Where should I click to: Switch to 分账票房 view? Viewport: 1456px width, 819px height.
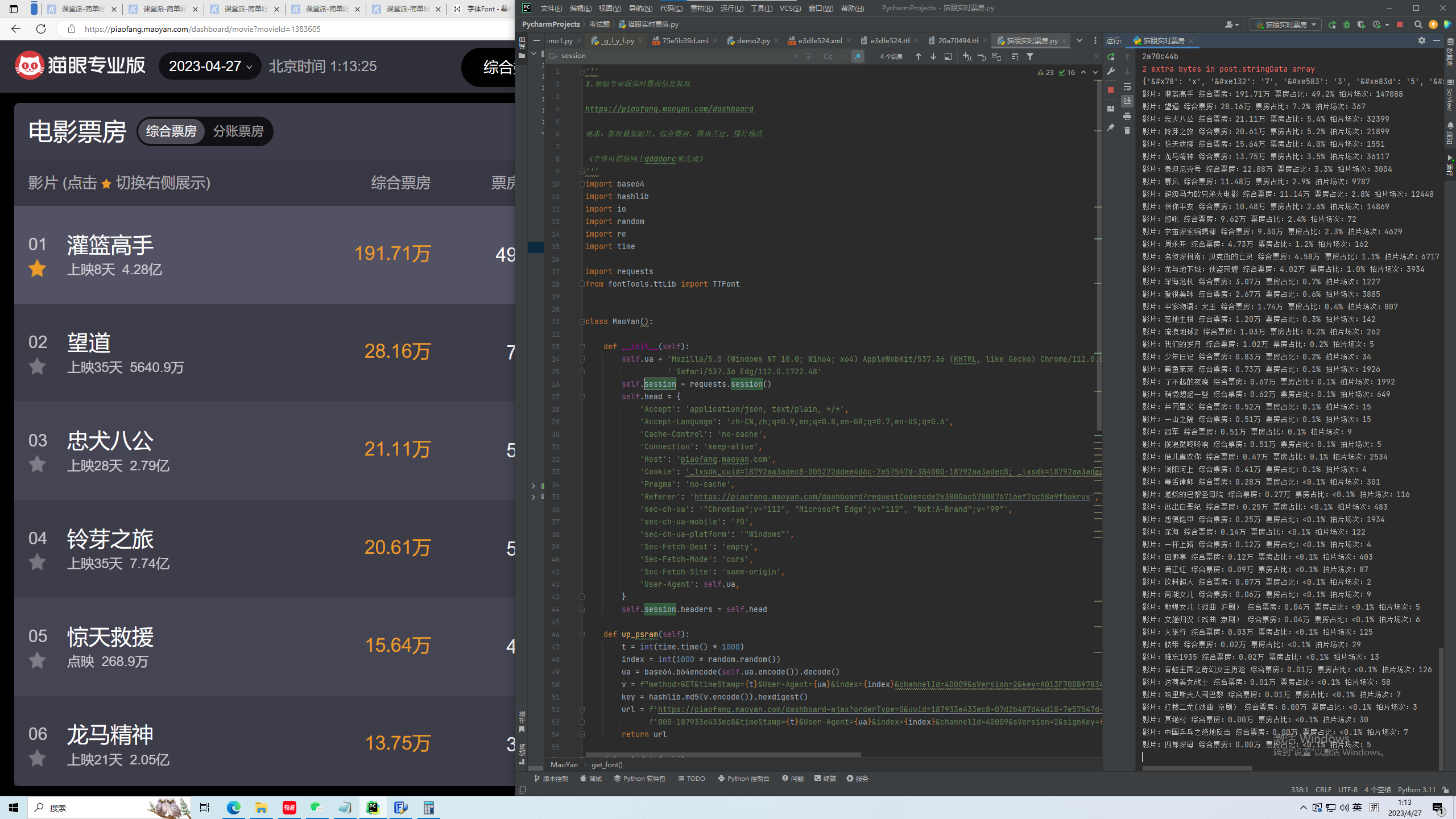(238, 131)
